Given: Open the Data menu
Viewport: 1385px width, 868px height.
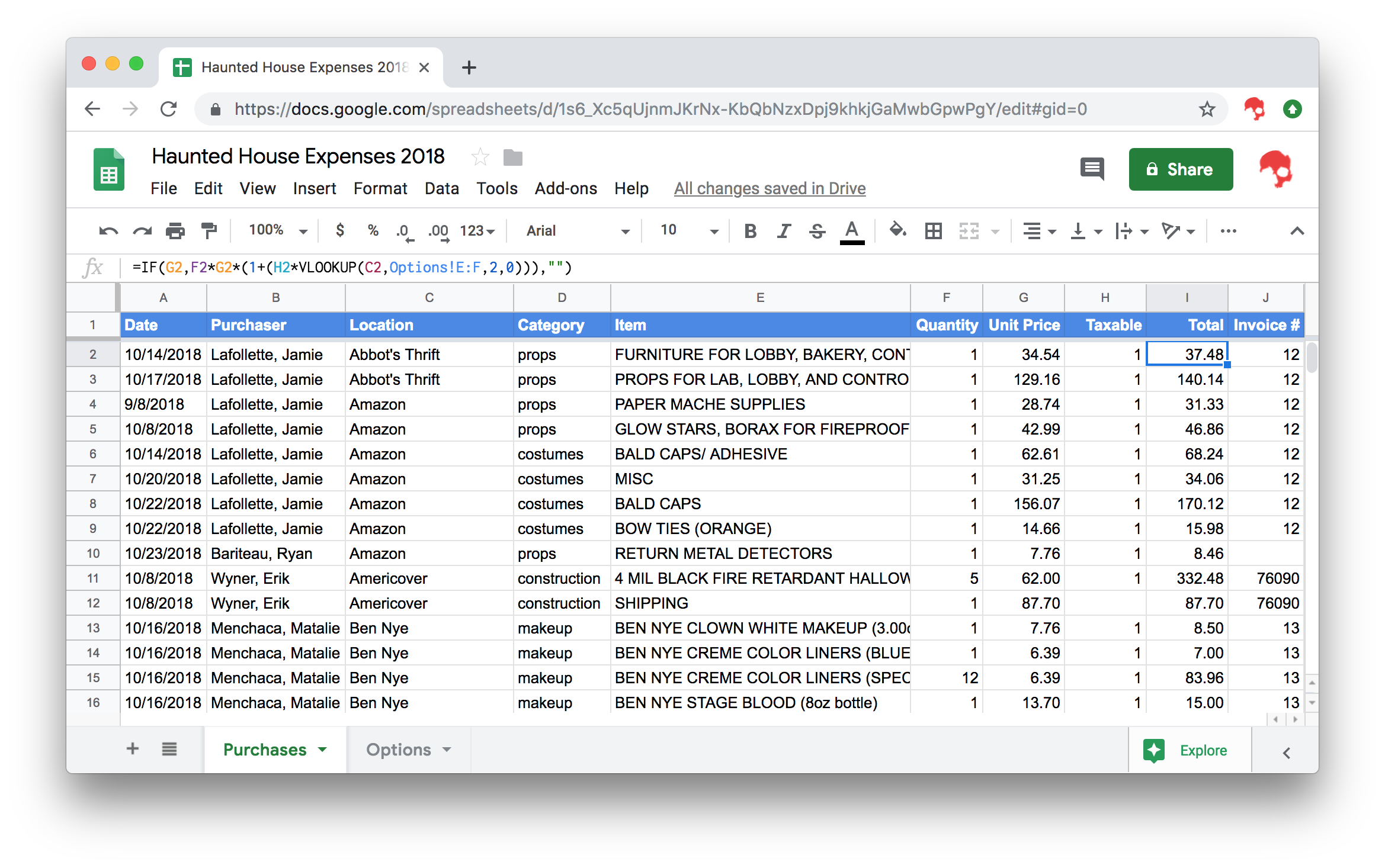Looking at the screenshot, I should [441, 188].
